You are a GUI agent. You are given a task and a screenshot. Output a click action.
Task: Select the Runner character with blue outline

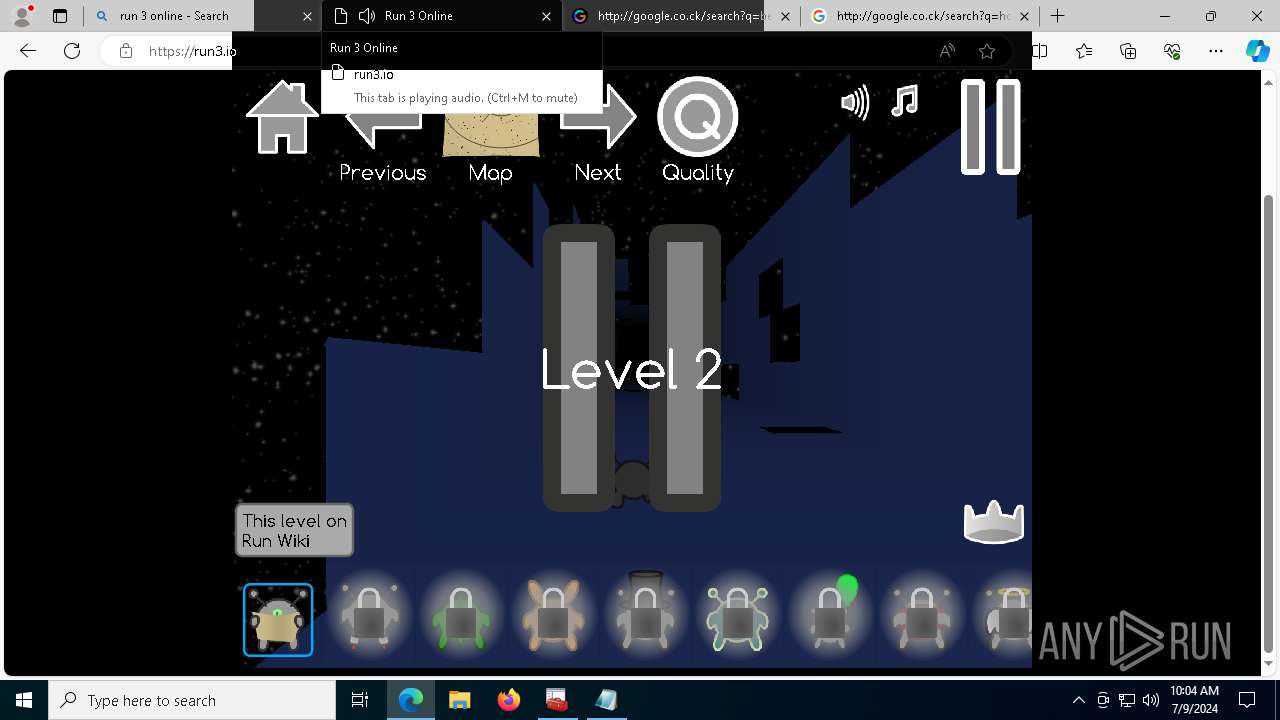[x=278, y=620]
